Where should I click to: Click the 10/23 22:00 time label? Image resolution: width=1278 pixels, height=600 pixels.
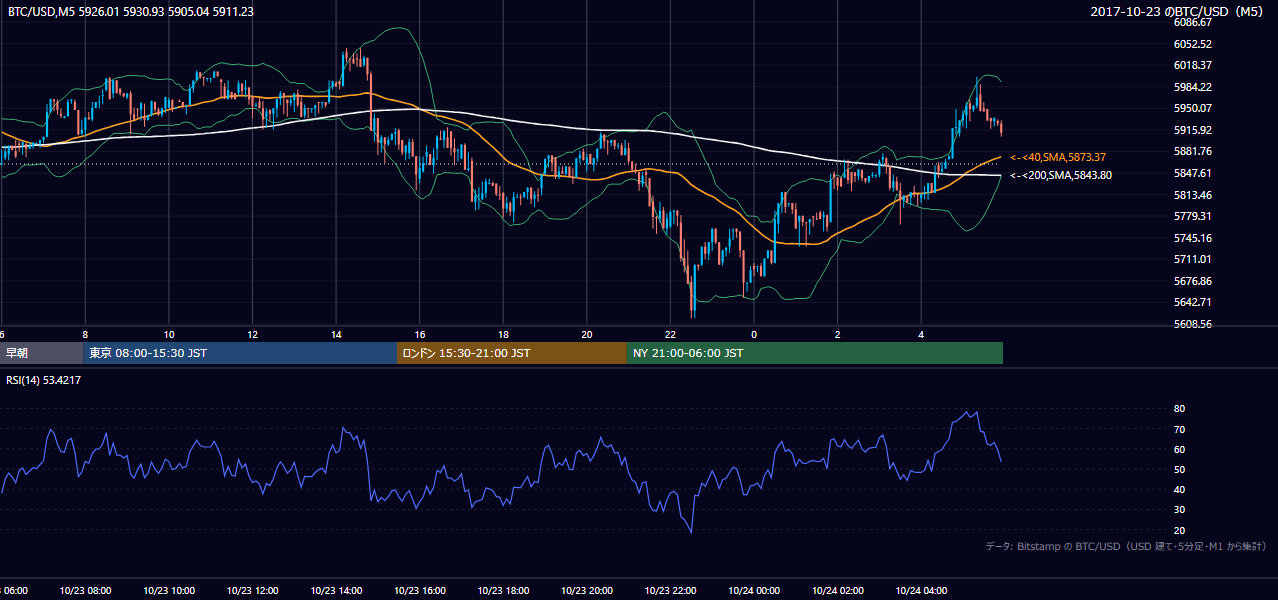[x=671, y=590]
